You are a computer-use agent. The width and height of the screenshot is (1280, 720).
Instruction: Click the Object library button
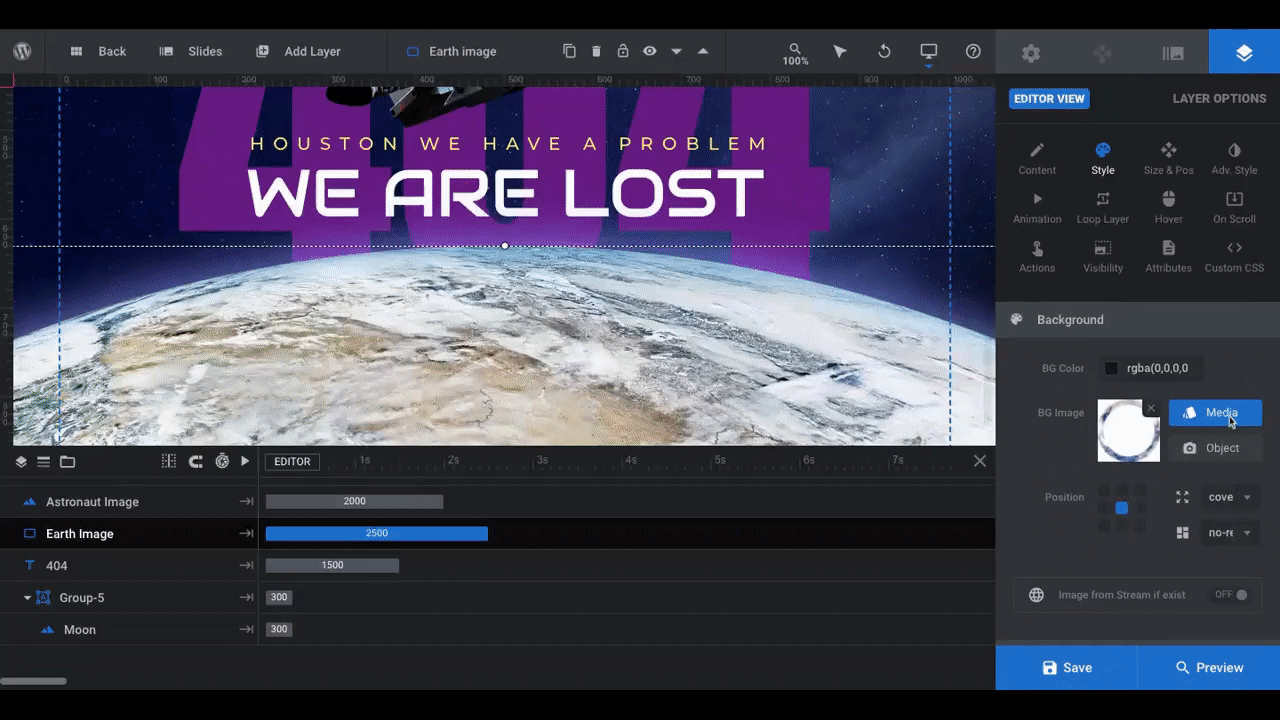click(x=1215, y=448)
